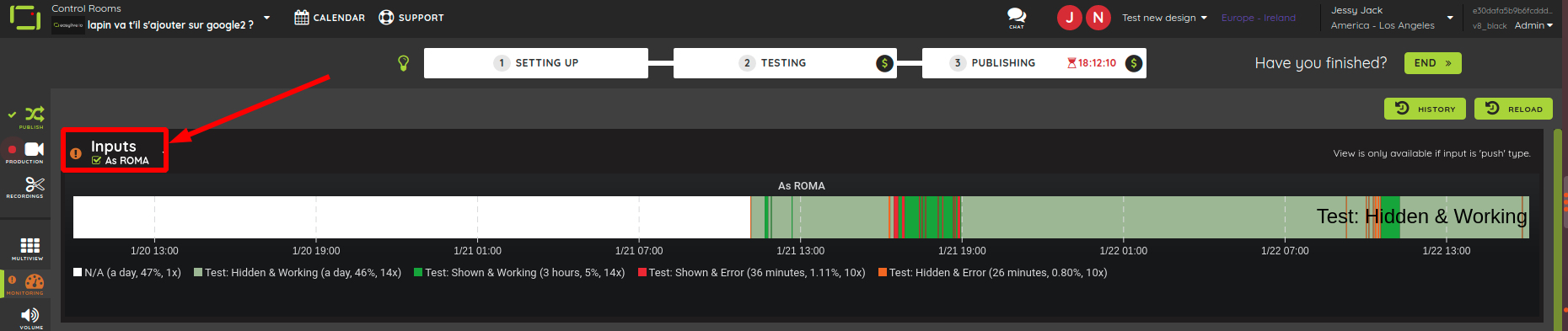Expand the Admin role dropdown
1568x331 pixels.
click(x=1533, y=25)
